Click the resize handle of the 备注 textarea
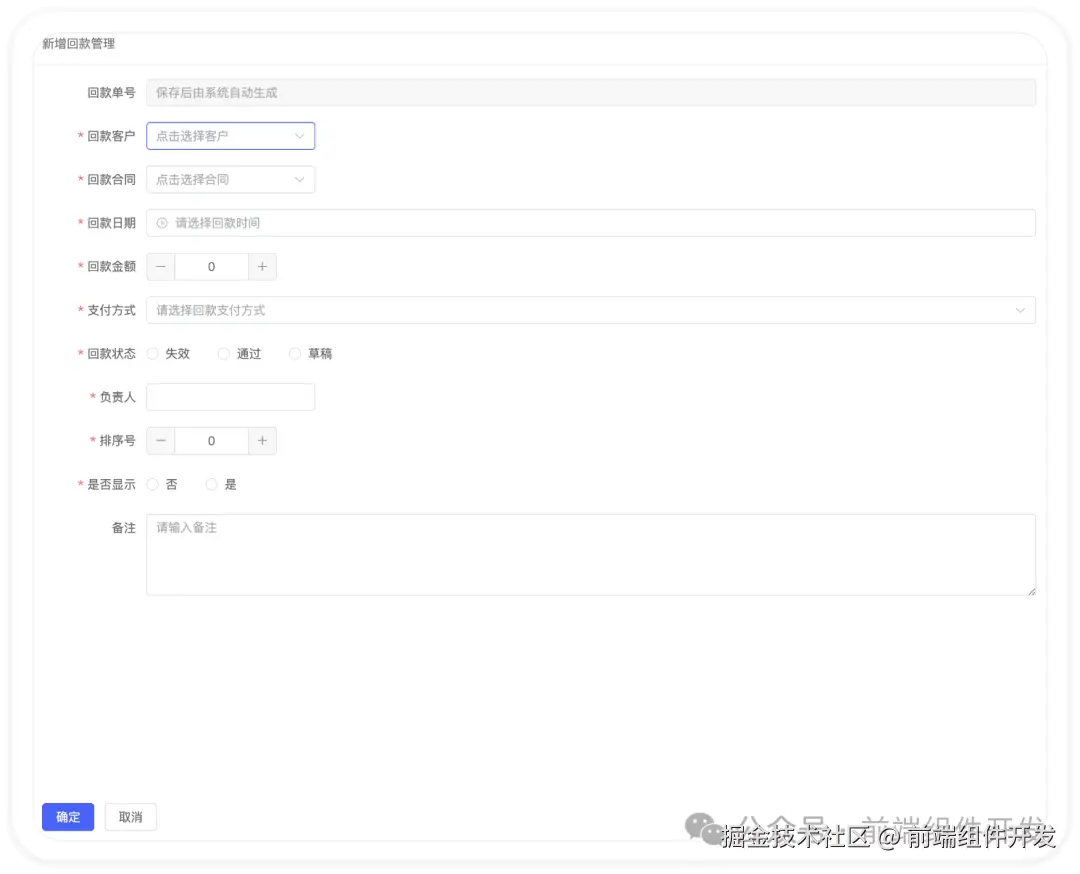1080x874 pixels. [1032, 592]
